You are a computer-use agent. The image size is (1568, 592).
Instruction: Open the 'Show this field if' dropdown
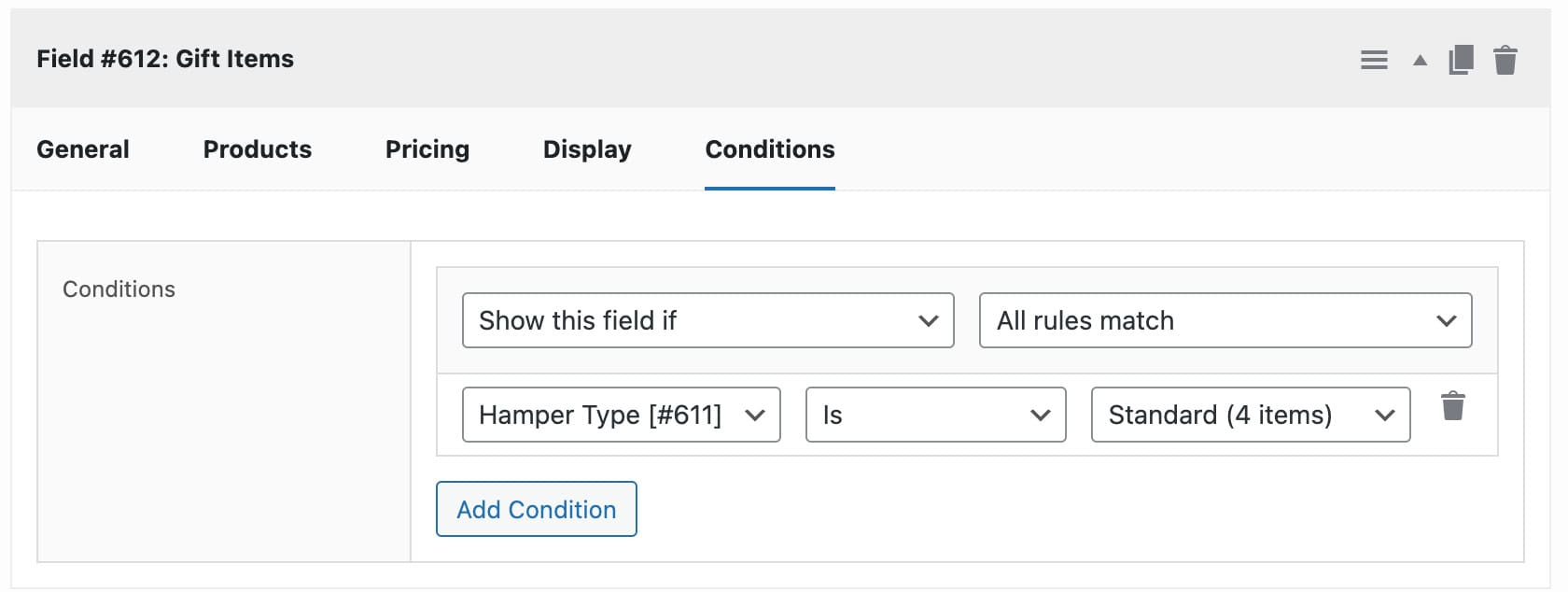coord(707,320)
